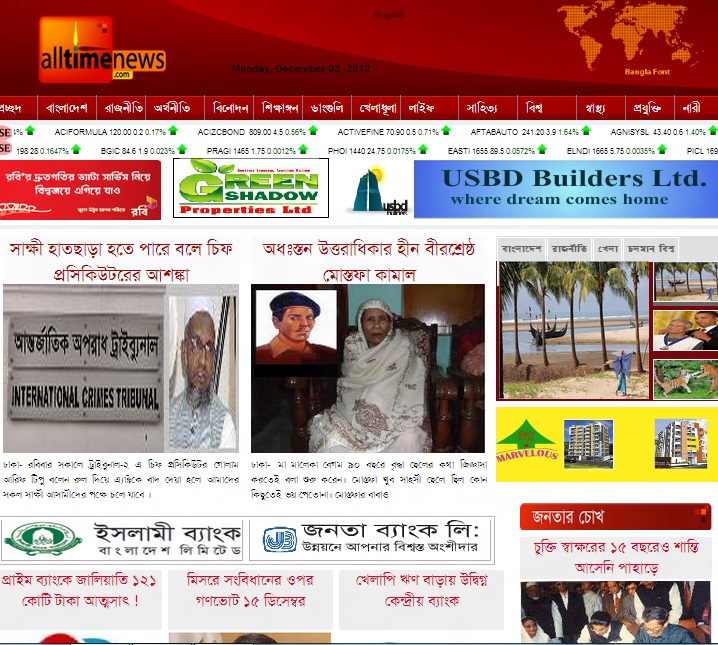Click the Janata Bank JB logo
The height and width of the screenshot is (645, 718).
pos(279,539)
